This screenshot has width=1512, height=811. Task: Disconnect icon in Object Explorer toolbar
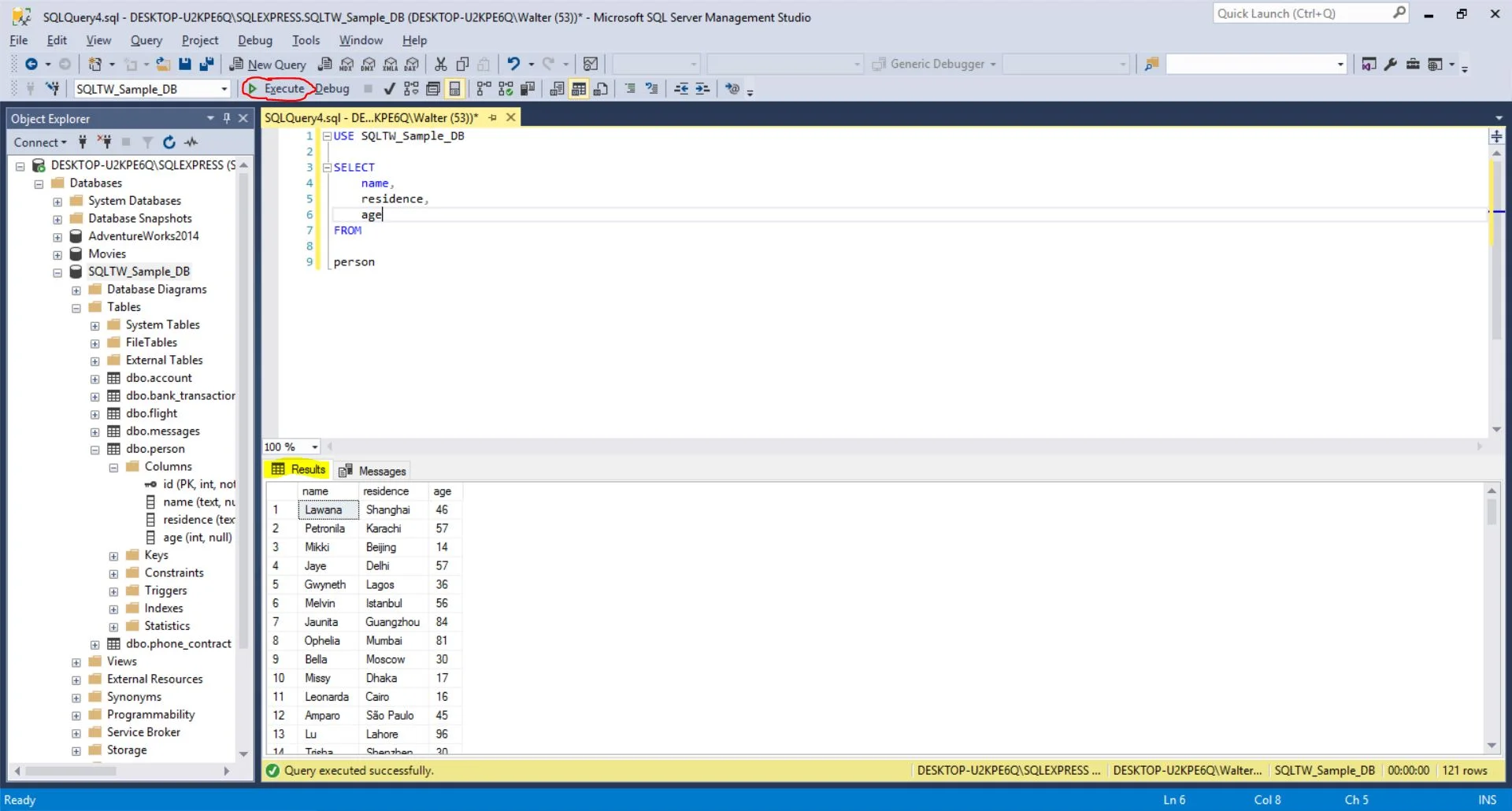tap(104, 143)
